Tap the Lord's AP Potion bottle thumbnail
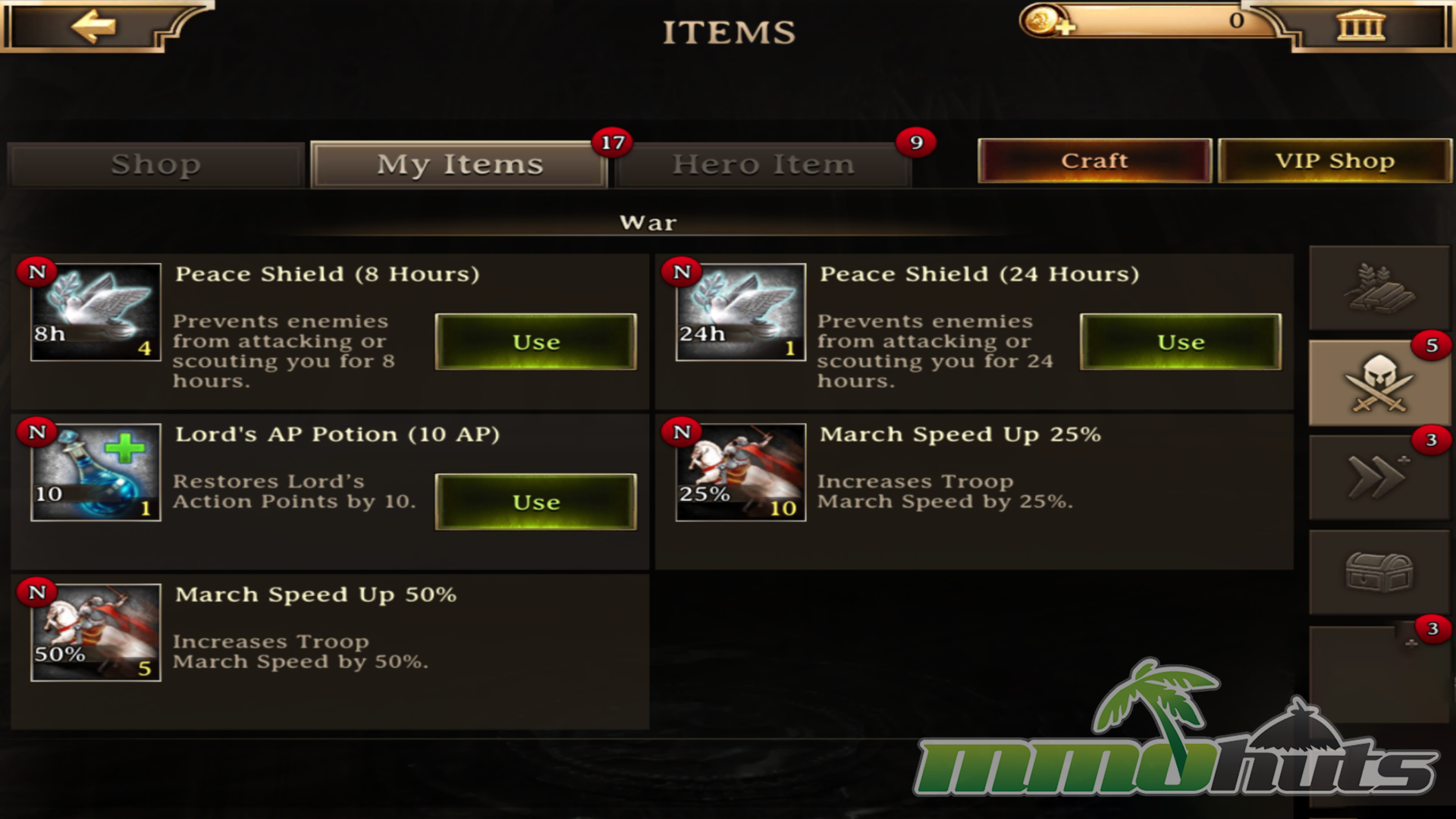 pos(96,472)
